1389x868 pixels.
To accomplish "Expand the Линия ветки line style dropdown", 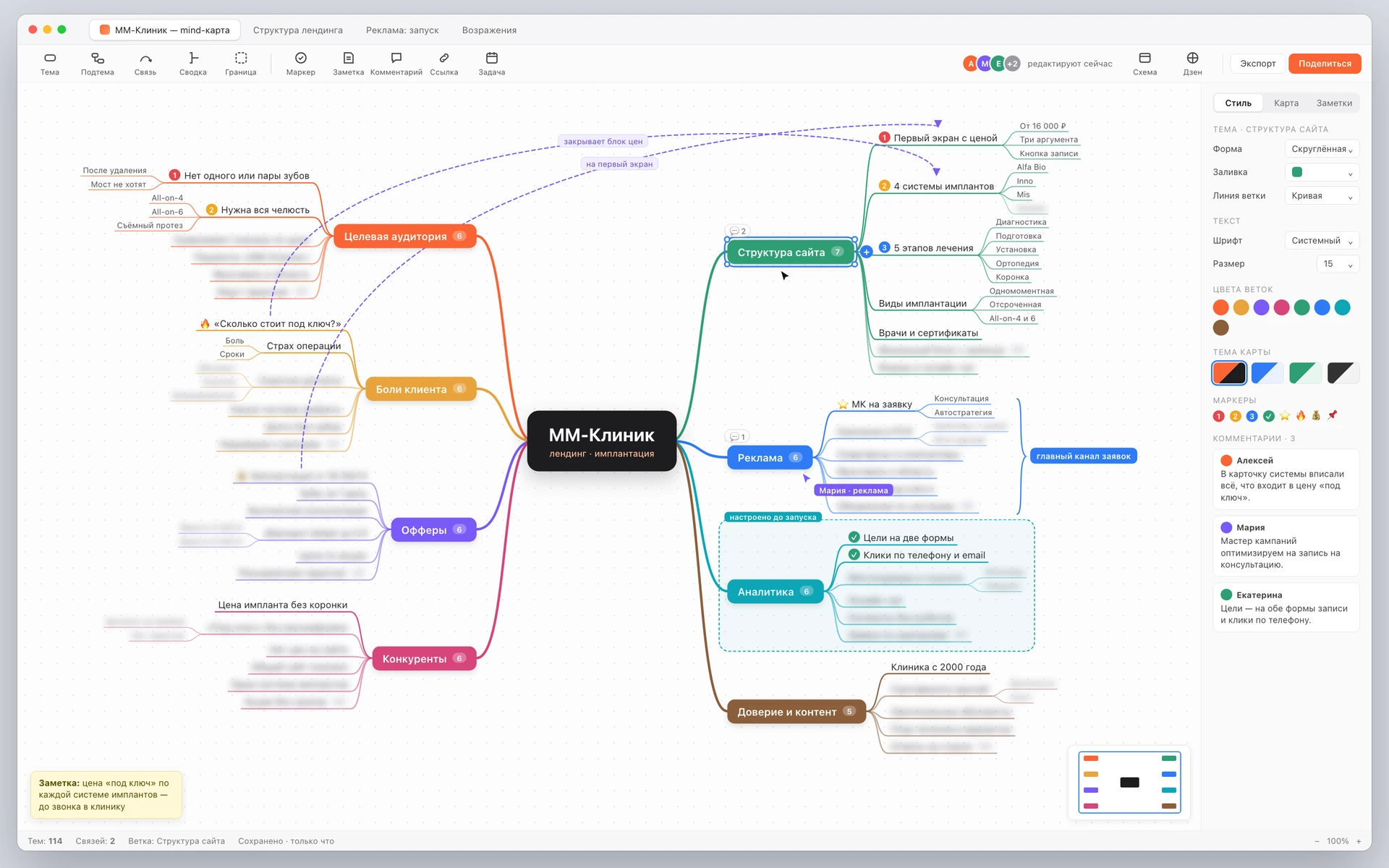I will click(1322, 196).
